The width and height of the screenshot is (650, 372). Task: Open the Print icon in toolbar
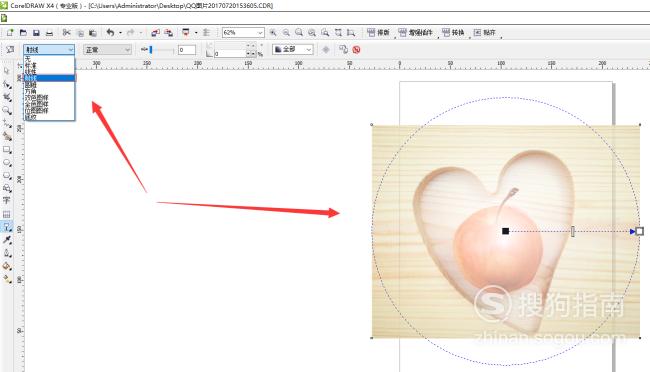coord(49,32)
